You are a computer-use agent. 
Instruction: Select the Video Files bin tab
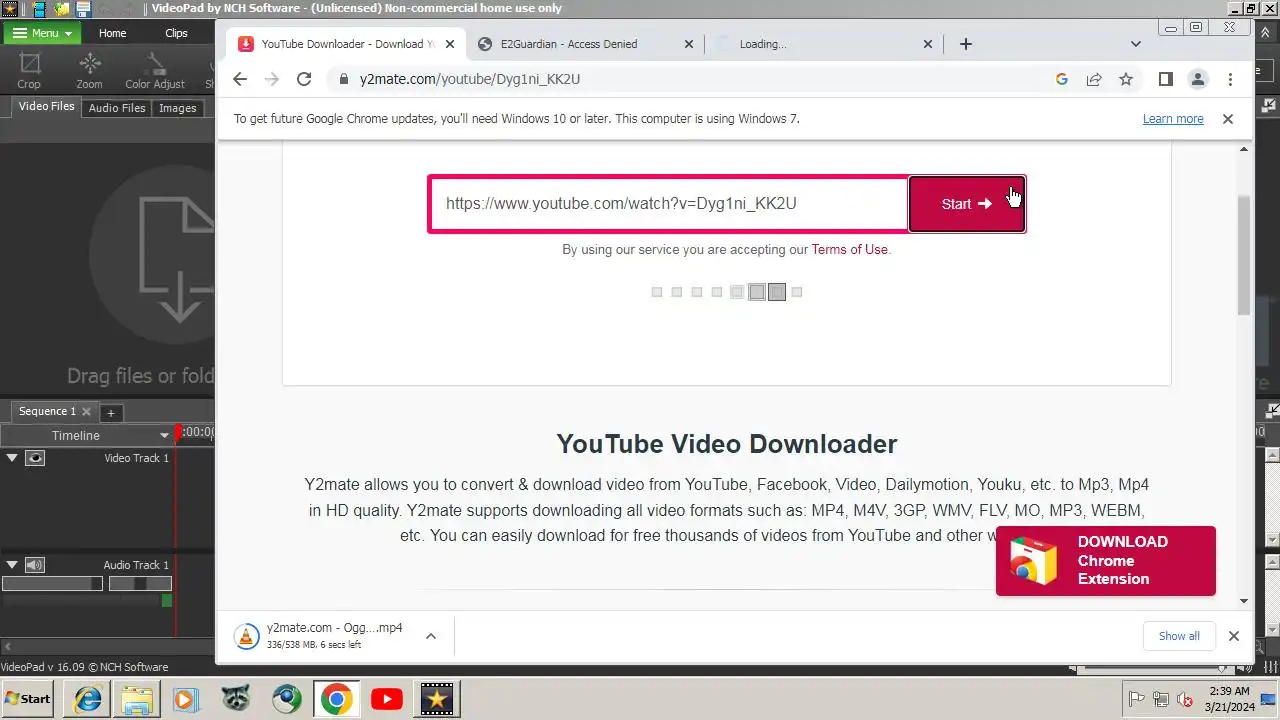(46, 106)
